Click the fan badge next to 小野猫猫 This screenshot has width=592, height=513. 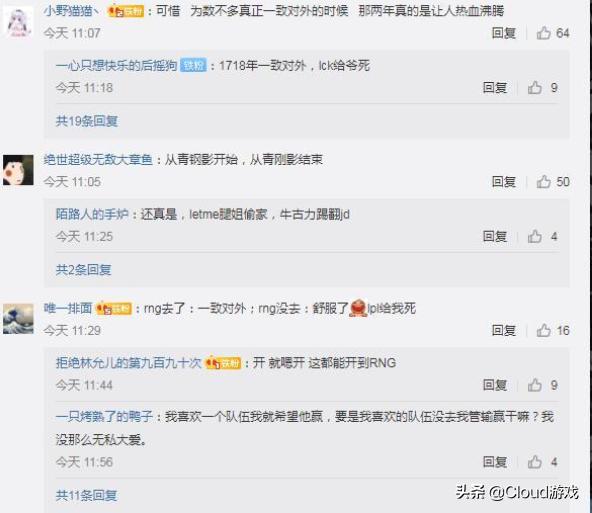click(x=126, y=11)
